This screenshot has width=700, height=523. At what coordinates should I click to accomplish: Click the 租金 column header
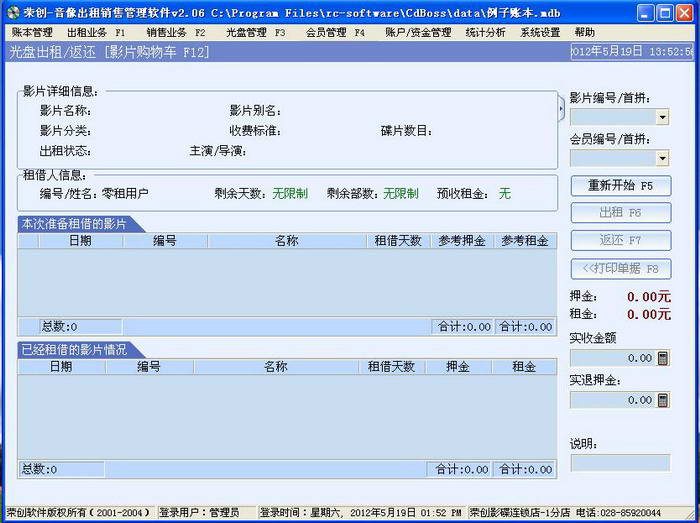[x=524, y=367]
